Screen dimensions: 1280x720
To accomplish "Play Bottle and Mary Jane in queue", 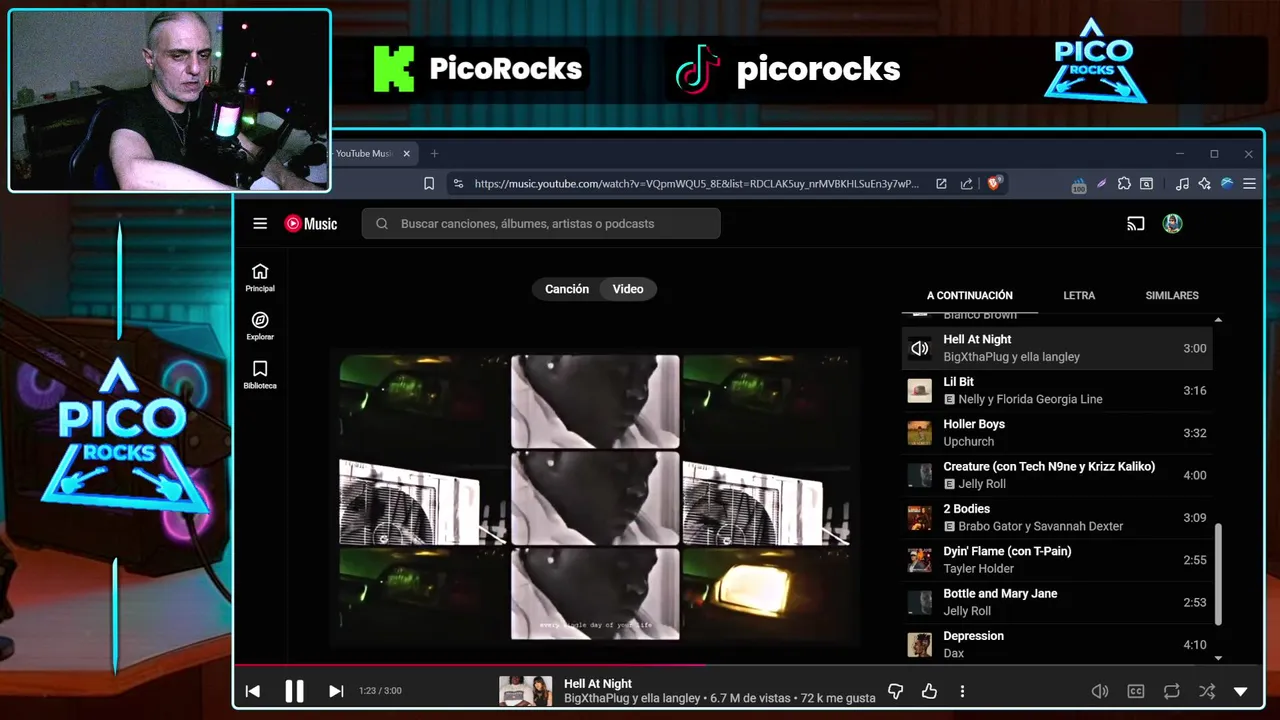I will pyautogui.click(x=1058, y=602).
